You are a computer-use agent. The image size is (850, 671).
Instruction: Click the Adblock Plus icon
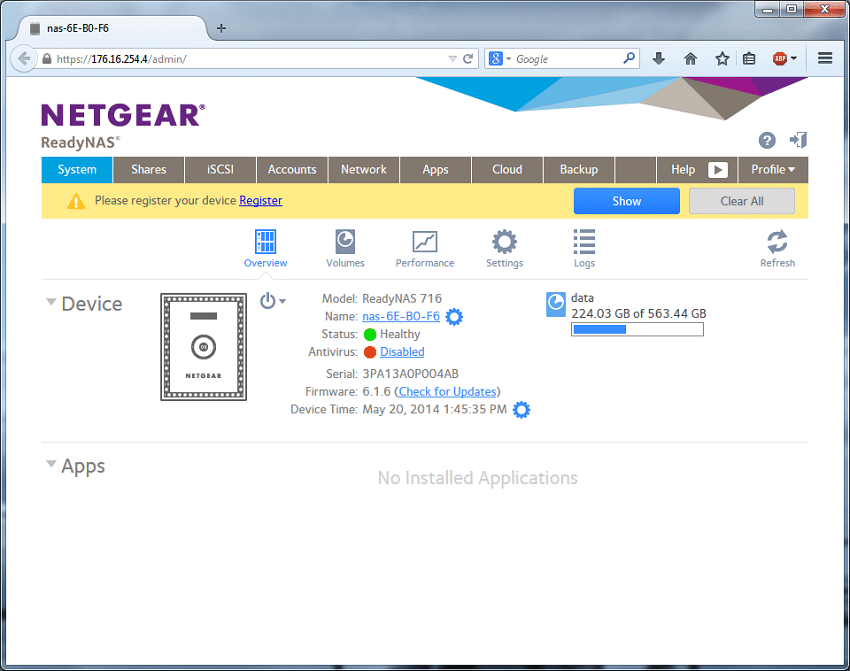[780, 59]
